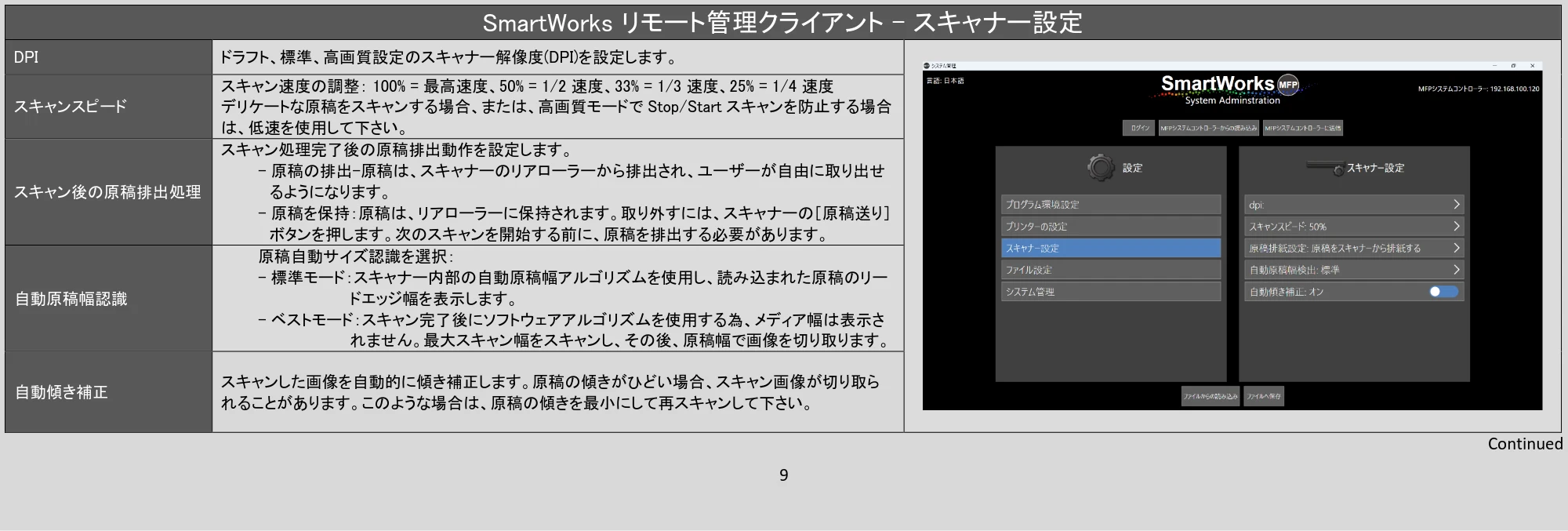Click the 言語: 日本語 language label
Image resolution: width=1568 pixels, height=531 pixels.
coord(946,81)
